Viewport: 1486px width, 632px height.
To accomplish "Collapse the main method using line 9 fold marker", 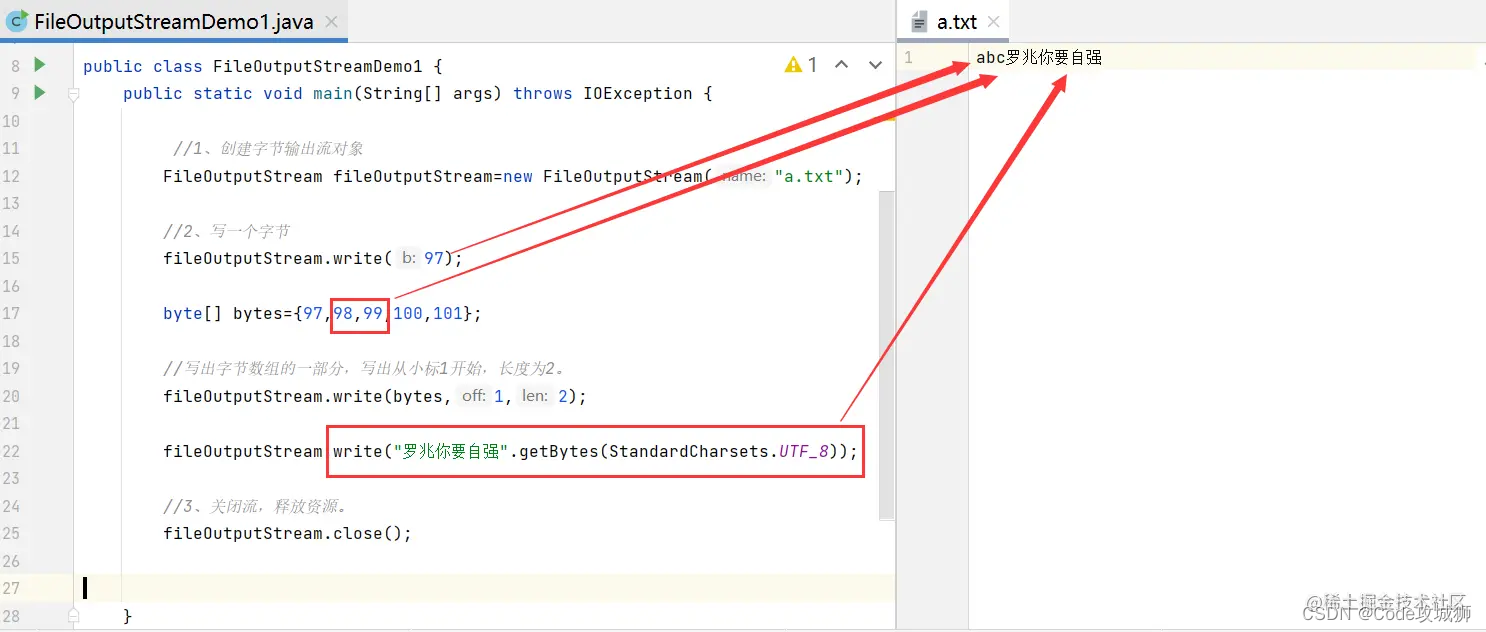I will [x=73, y=94].
